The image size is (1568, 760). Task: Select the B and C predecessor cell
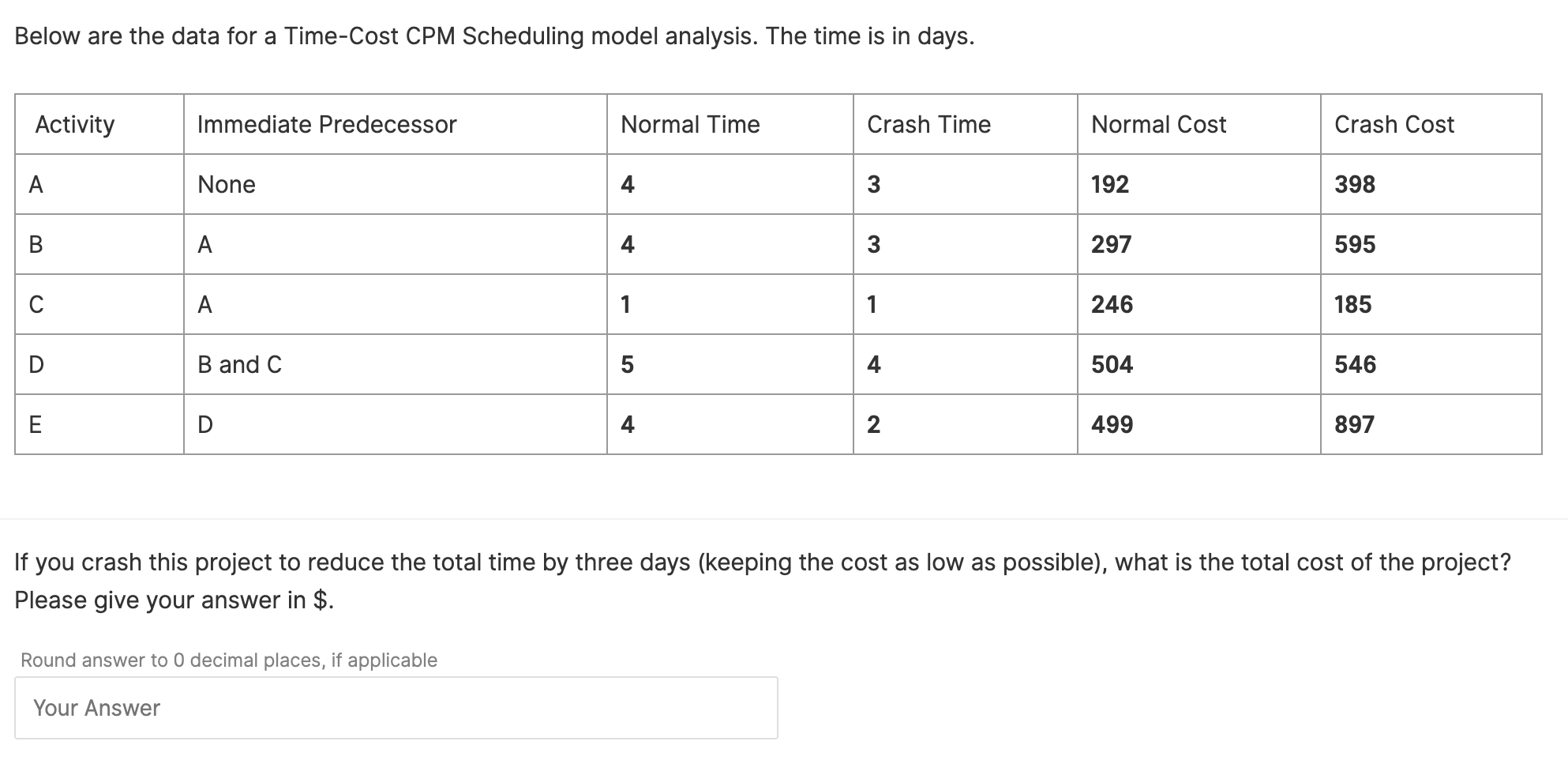point(239,364)
